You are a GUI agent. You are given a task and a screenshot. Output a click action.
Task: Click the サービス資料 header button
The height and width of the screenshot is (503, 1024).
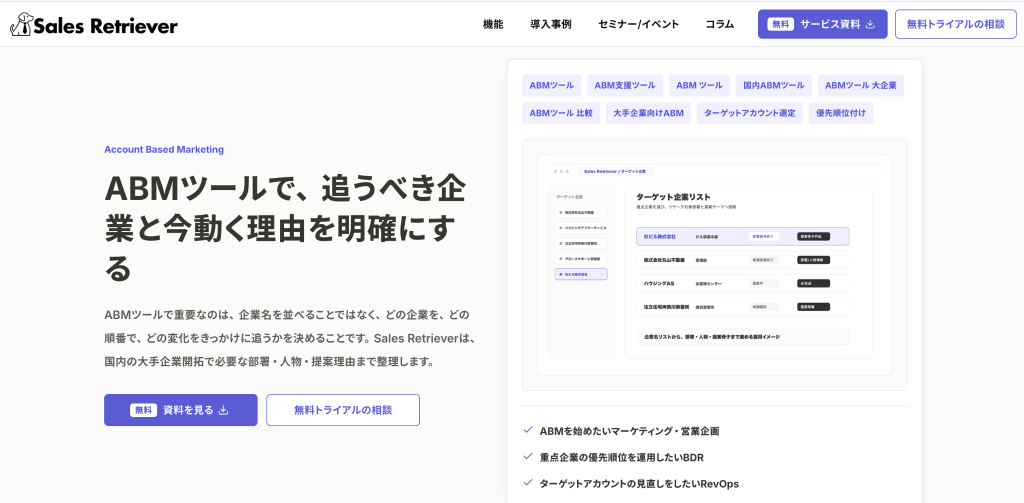[822, 24]
